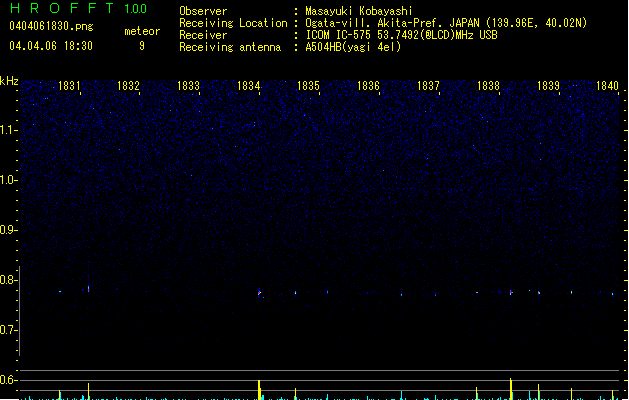
Task: Select observer name Masayuki Kobayashi
Action: tap(359, 11)
